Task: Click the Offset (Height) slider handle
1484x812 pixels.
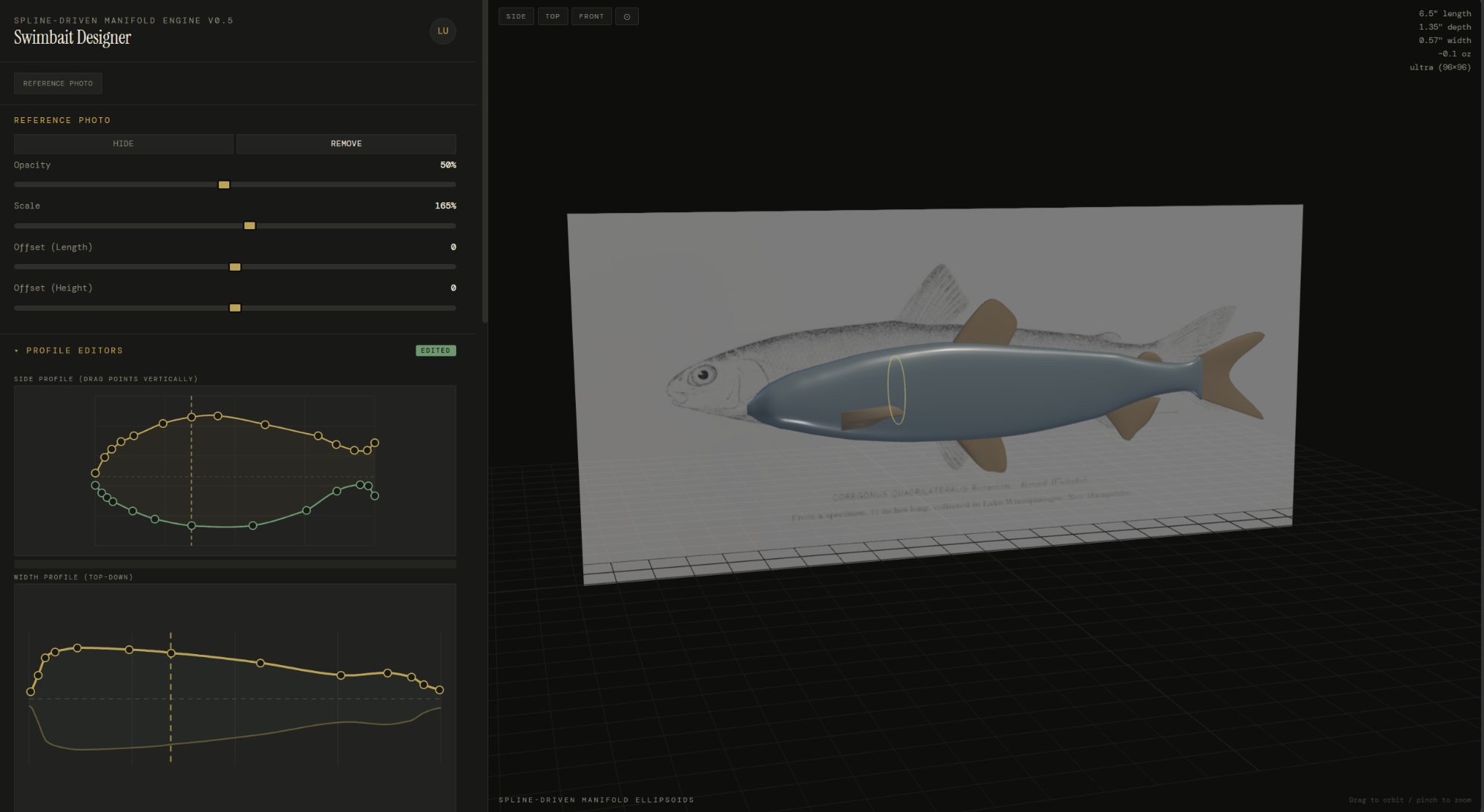Action: 235,308
